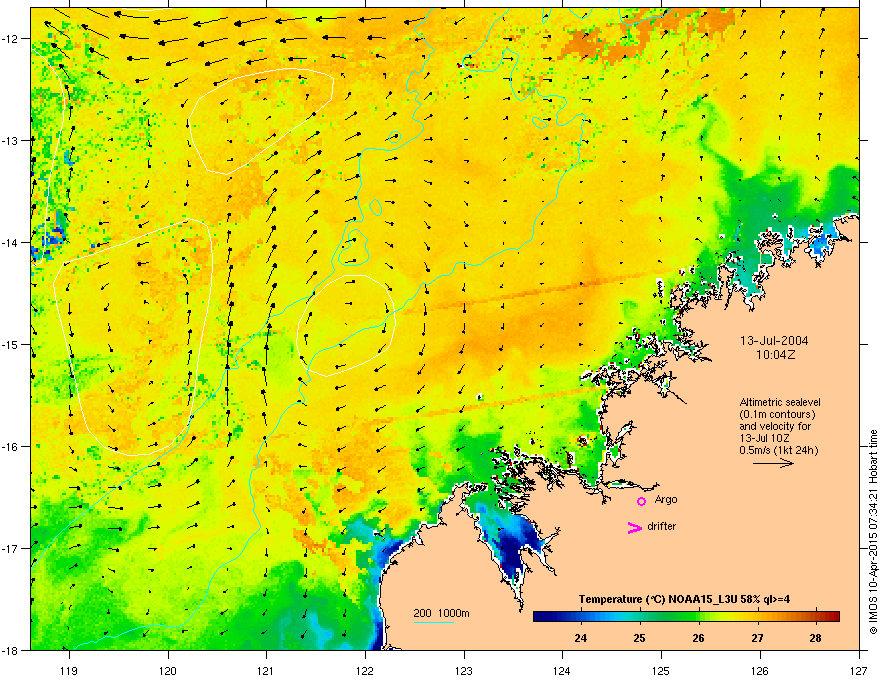Click the date label 13-Jul-2004
880x680 pixels.
[x=774, y=341]
